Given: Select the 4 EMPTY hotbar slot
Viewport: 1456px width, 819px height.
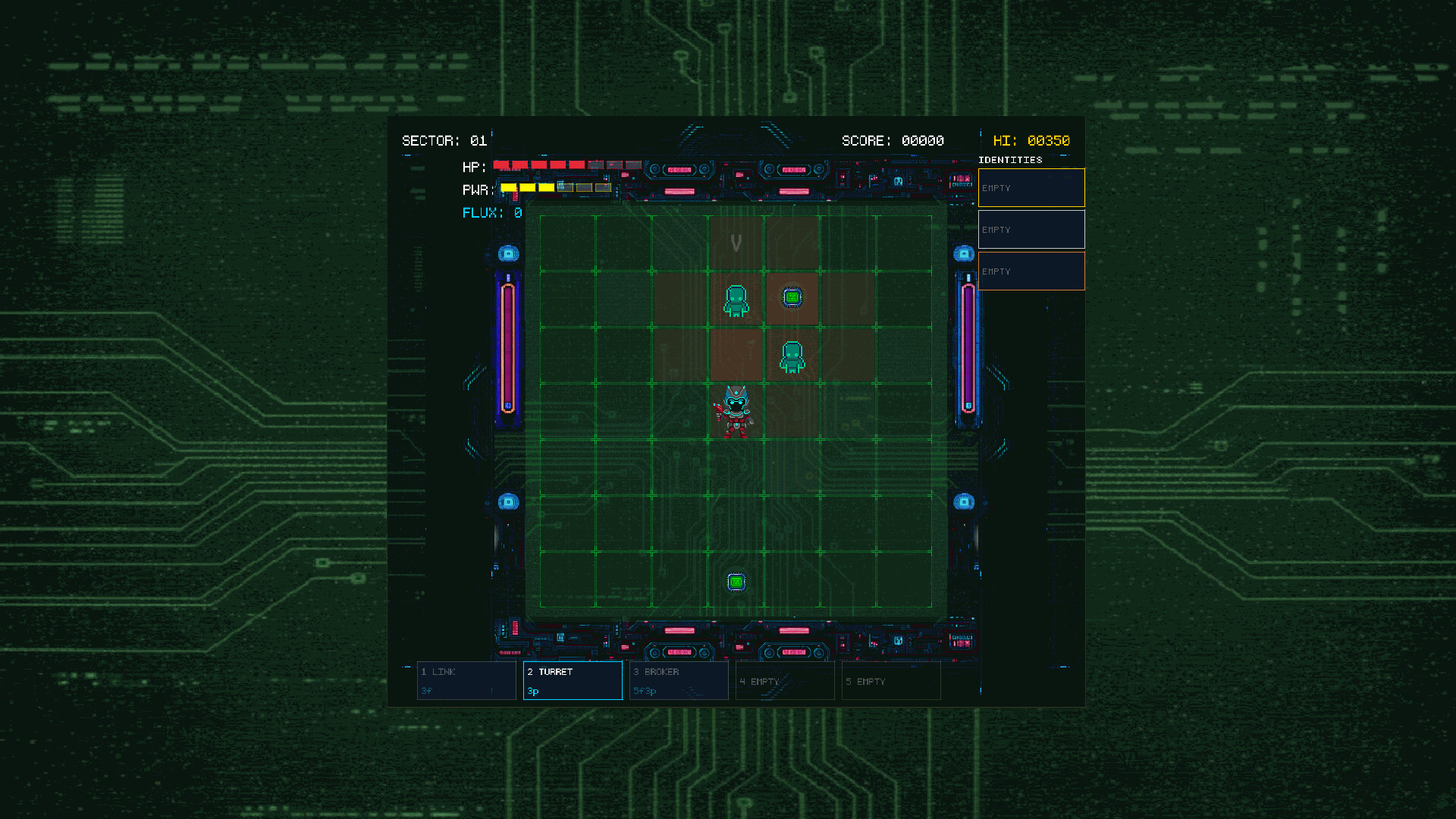Looking at the screenshot, I should [x=785, y=680].
